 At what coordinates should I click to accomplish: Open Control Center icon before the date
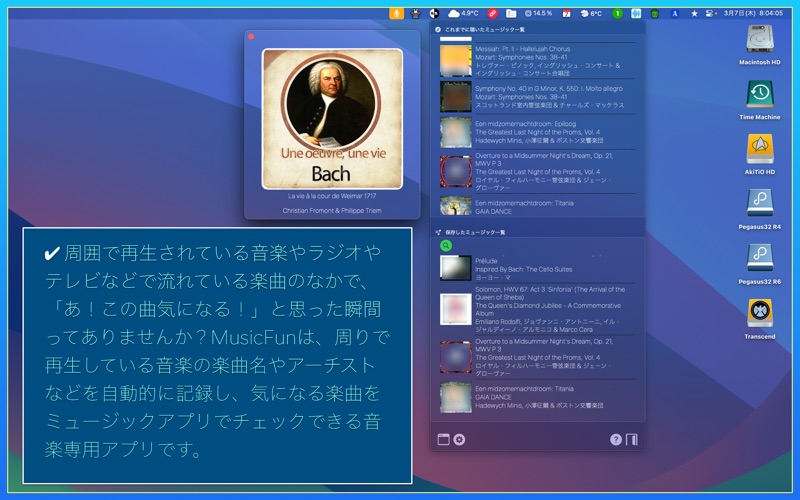point(710,14)
